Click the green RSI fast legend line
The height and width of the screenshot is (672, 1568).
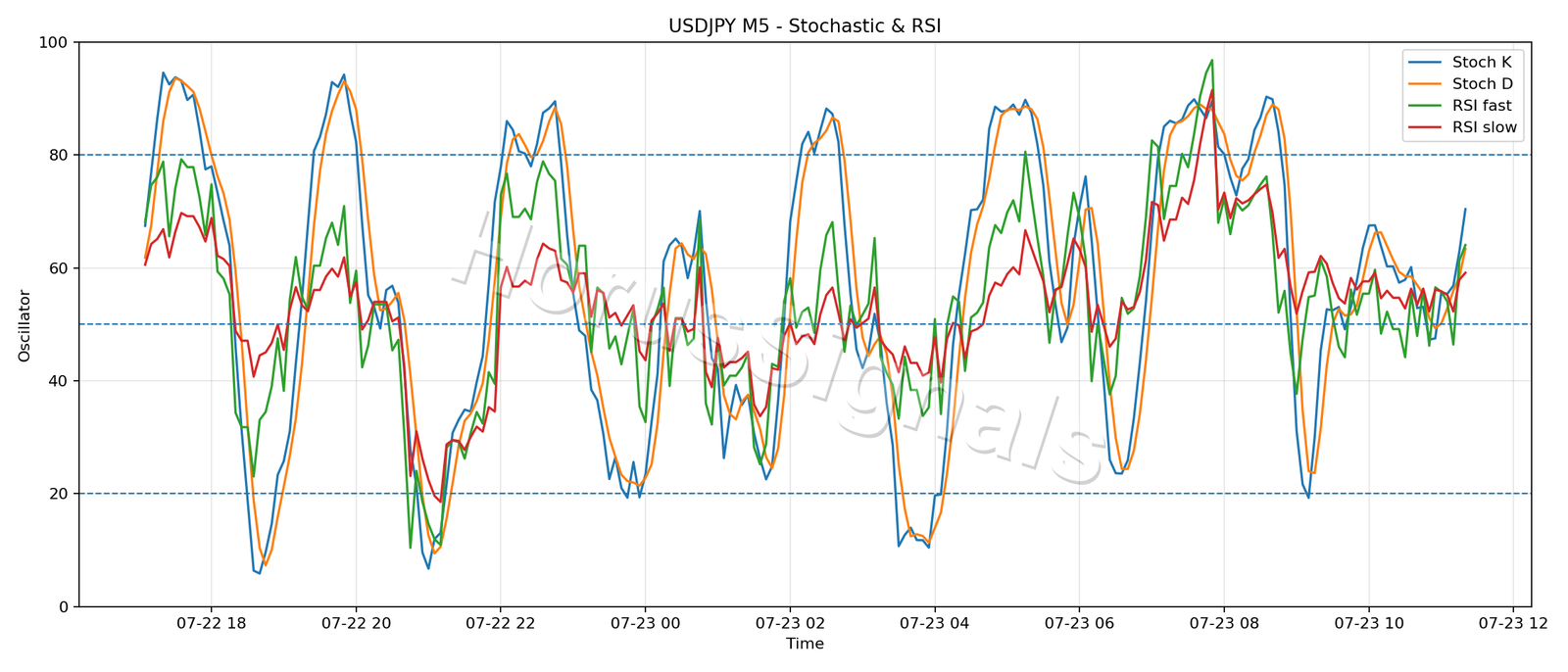click(x=1425, y=106)
